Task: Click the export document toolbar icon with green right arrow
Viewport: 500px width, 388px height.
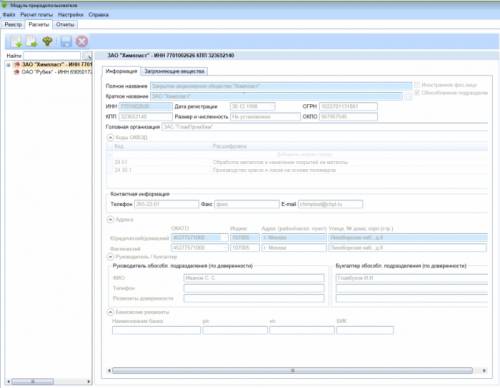Action: (32, 42)
